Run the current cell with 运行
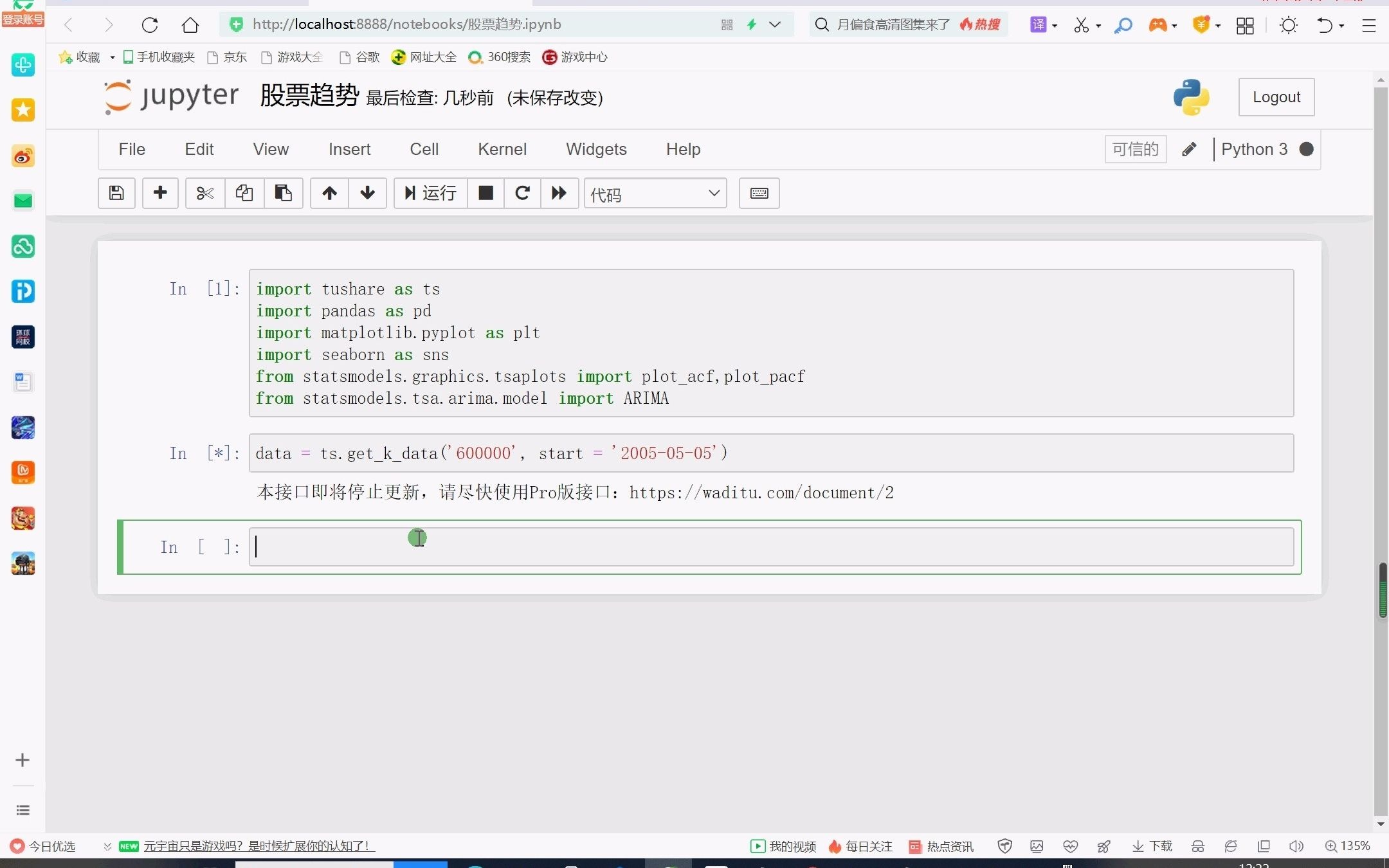 pyautogui.click(x=429, y=194)
